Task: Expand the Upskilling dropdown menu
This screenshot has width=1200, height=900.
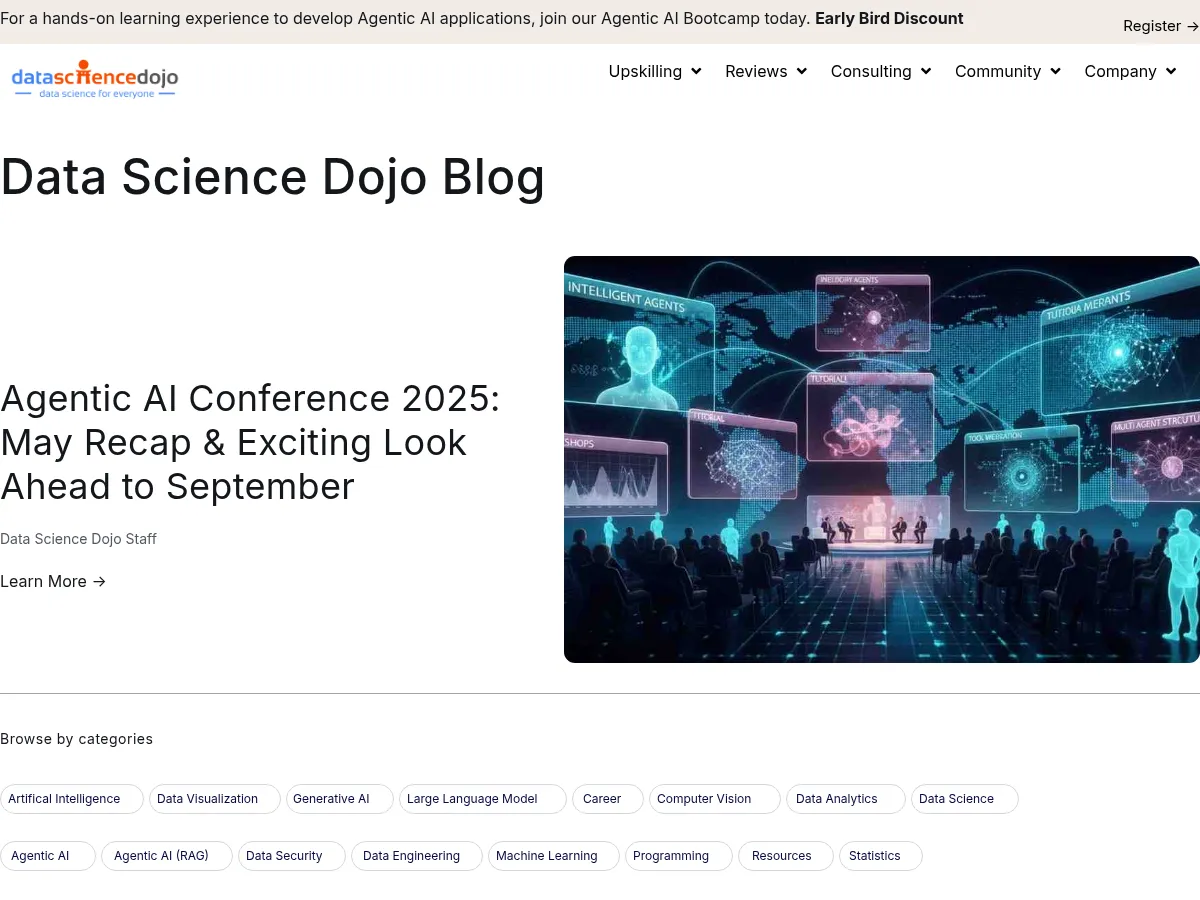Action: [x=697, y=71]
